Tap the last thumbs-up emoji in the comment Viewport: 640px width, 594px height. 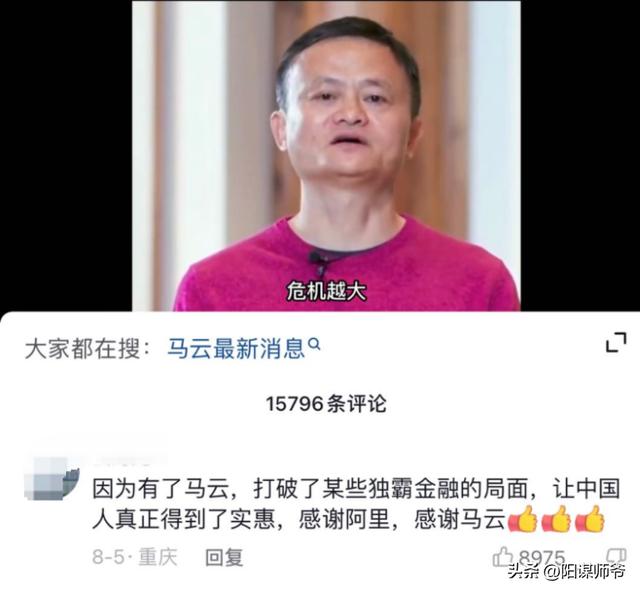[589, 519]
